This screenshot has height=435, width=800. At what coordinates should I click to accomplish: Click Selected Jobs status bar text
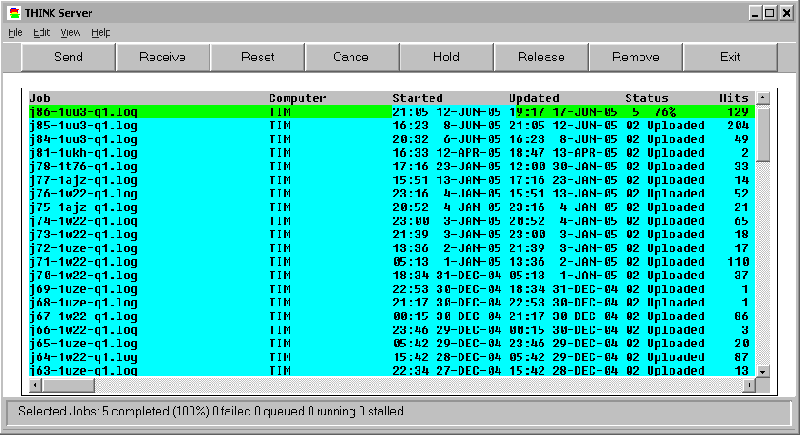click(211, 411)
